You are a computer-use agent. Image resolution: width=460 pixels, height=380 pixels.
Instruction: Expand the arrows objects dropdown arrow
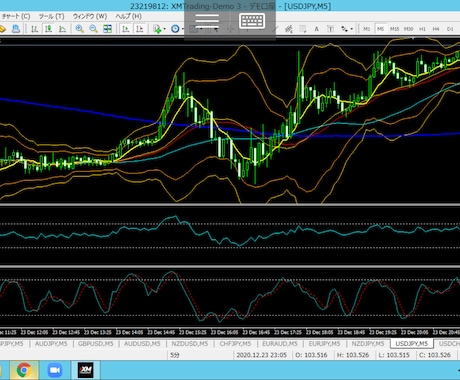(352, 29)
